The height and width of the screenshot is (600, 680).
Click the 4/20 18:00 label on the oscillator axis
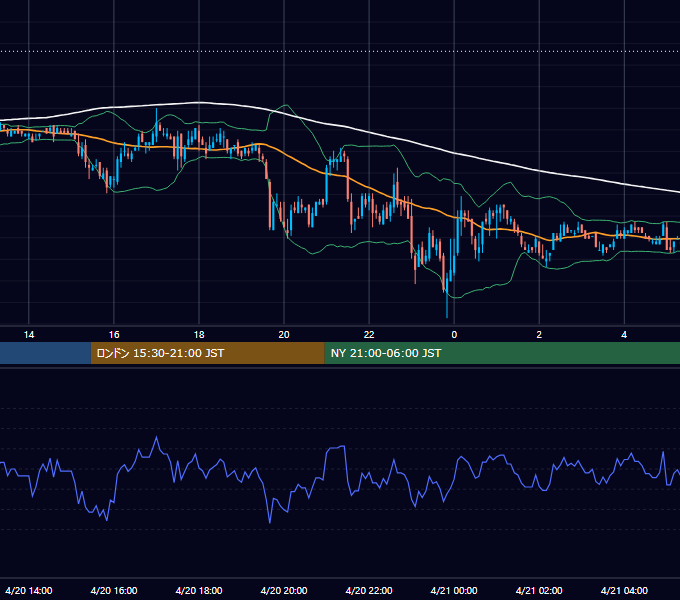(x=199, y=590)
